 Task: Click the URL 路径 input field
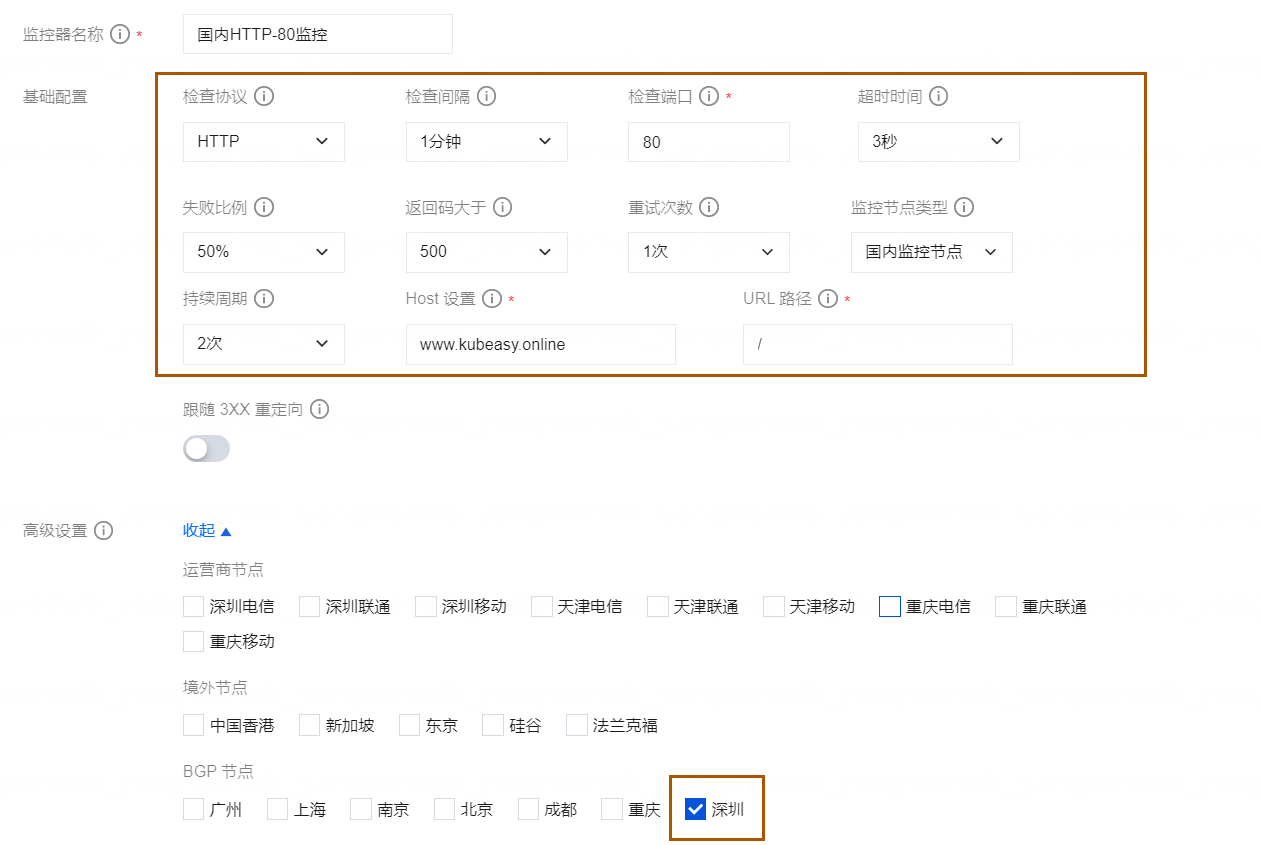878,344
